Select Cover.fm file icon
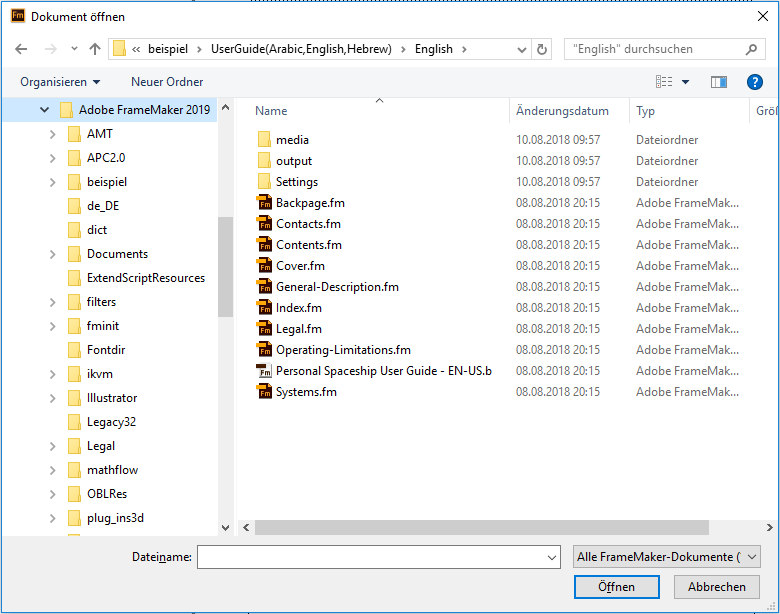780x614 pixels. [x=264, y=266]
